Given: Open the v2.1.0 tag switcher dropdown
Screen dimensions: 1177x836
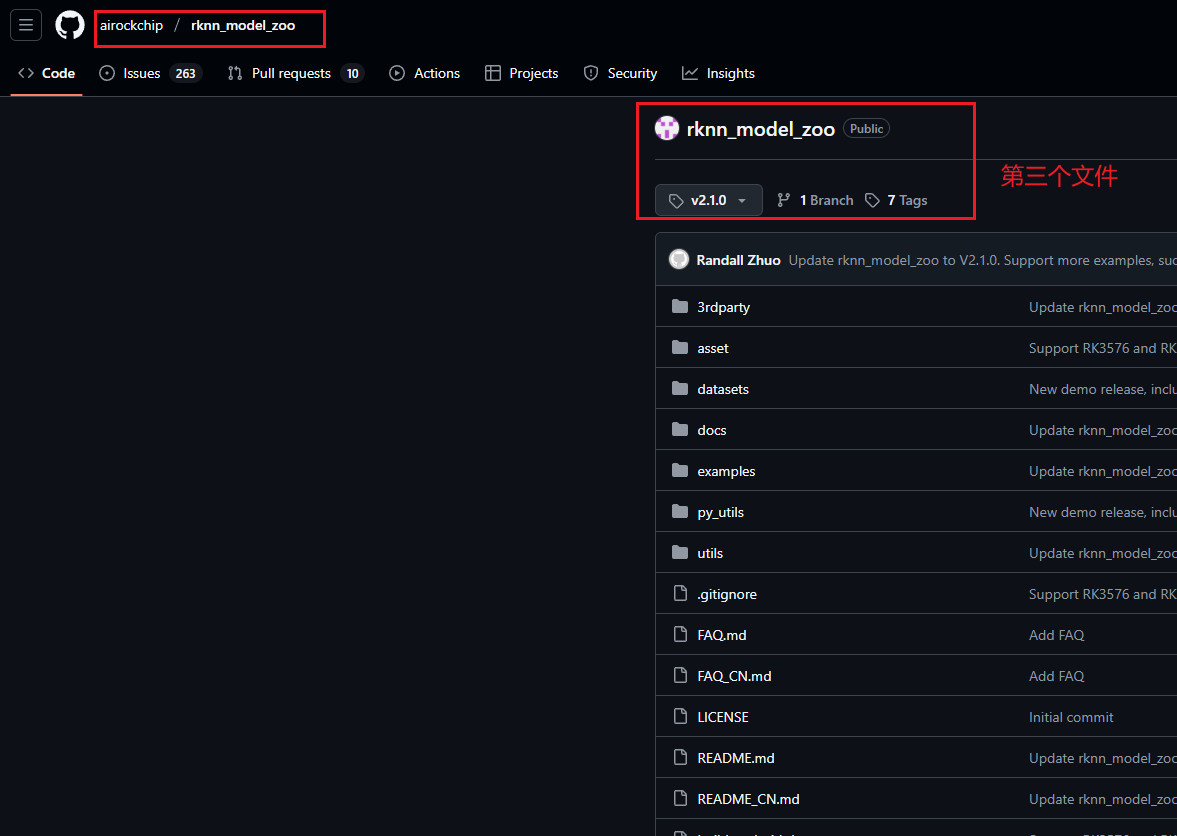Looking at the screenshot, I should 709,200.
